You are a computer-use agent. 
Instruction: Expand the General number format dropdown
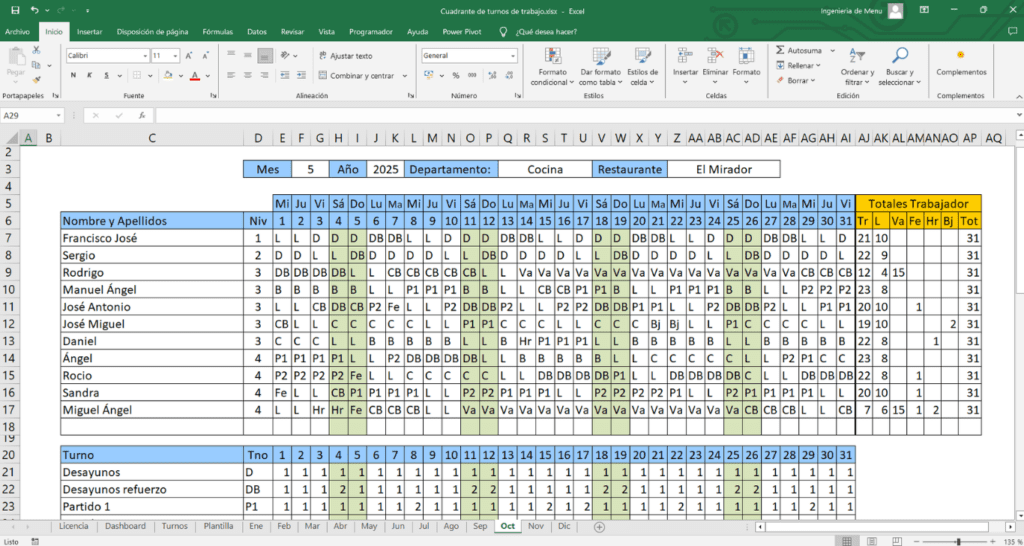514,56
